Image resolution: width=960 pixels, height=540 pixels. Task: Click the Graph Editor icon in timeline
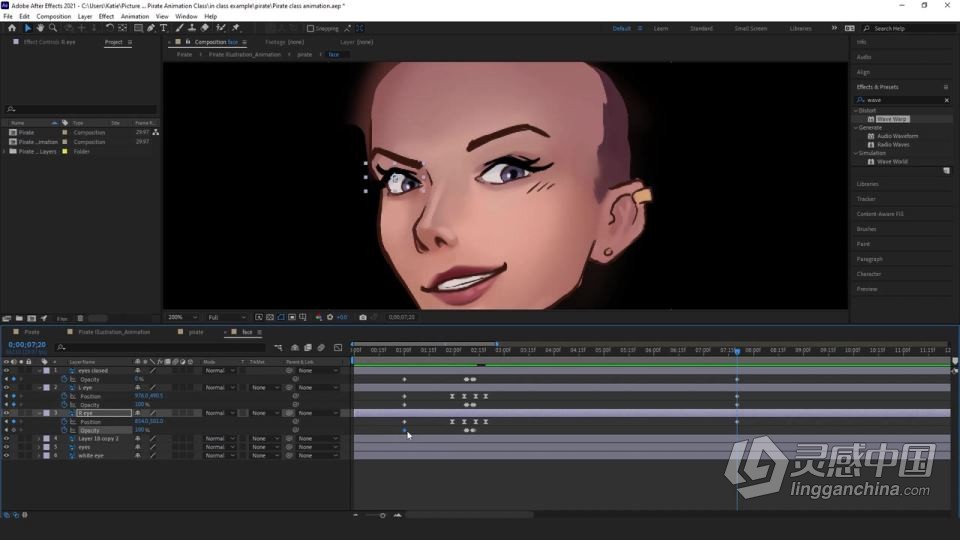pyautogui.click(x=338, y=348)
